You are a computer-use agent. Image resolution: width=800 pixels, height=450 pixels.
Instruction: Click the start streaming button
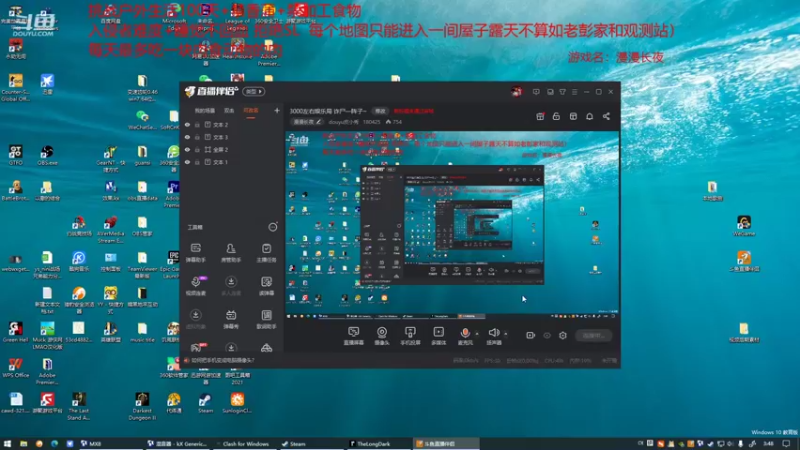pos(594,335)
